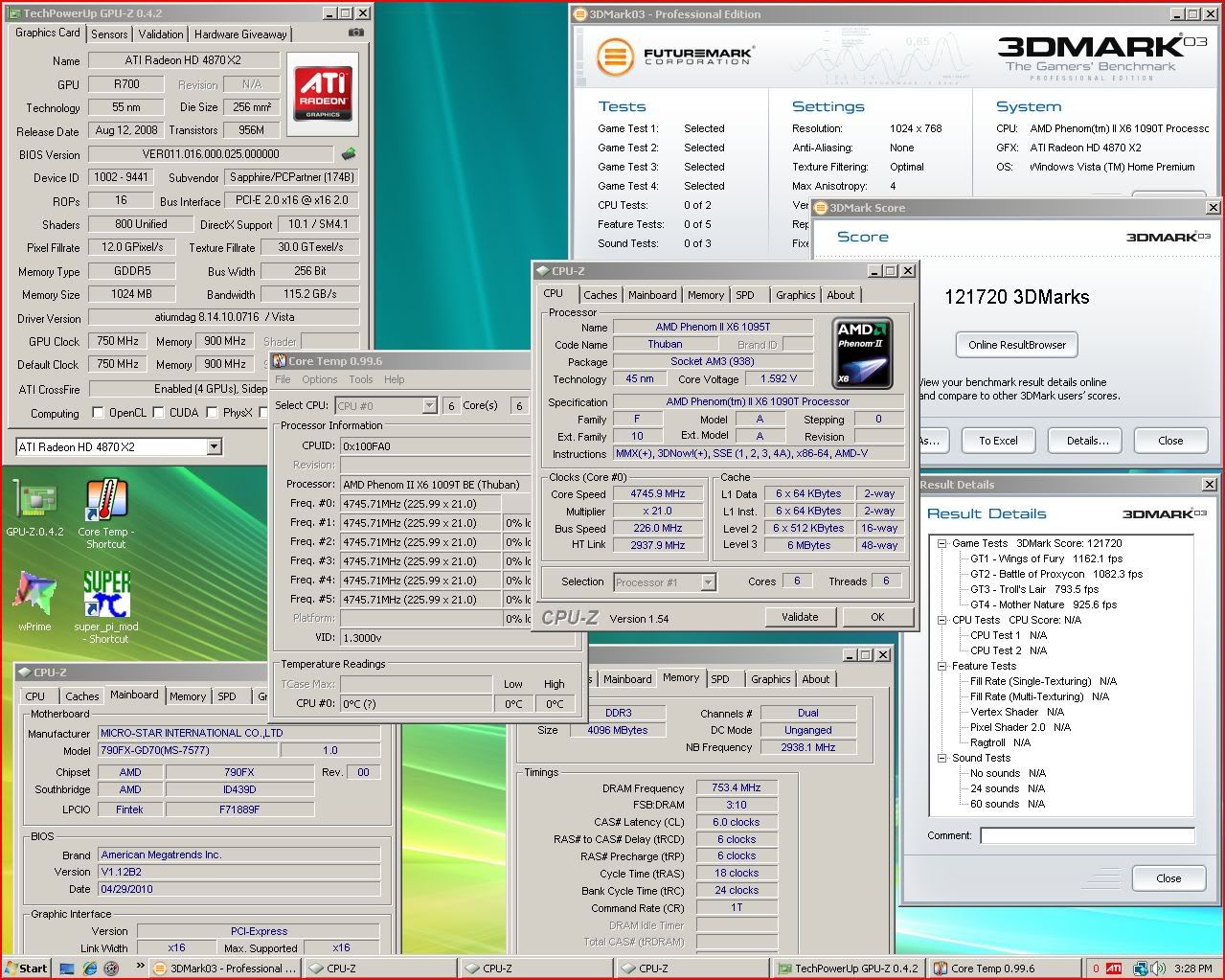Open the Hardware Giveaway tab
This screenshot has width=1225, height=980.
tap(240, 34)
